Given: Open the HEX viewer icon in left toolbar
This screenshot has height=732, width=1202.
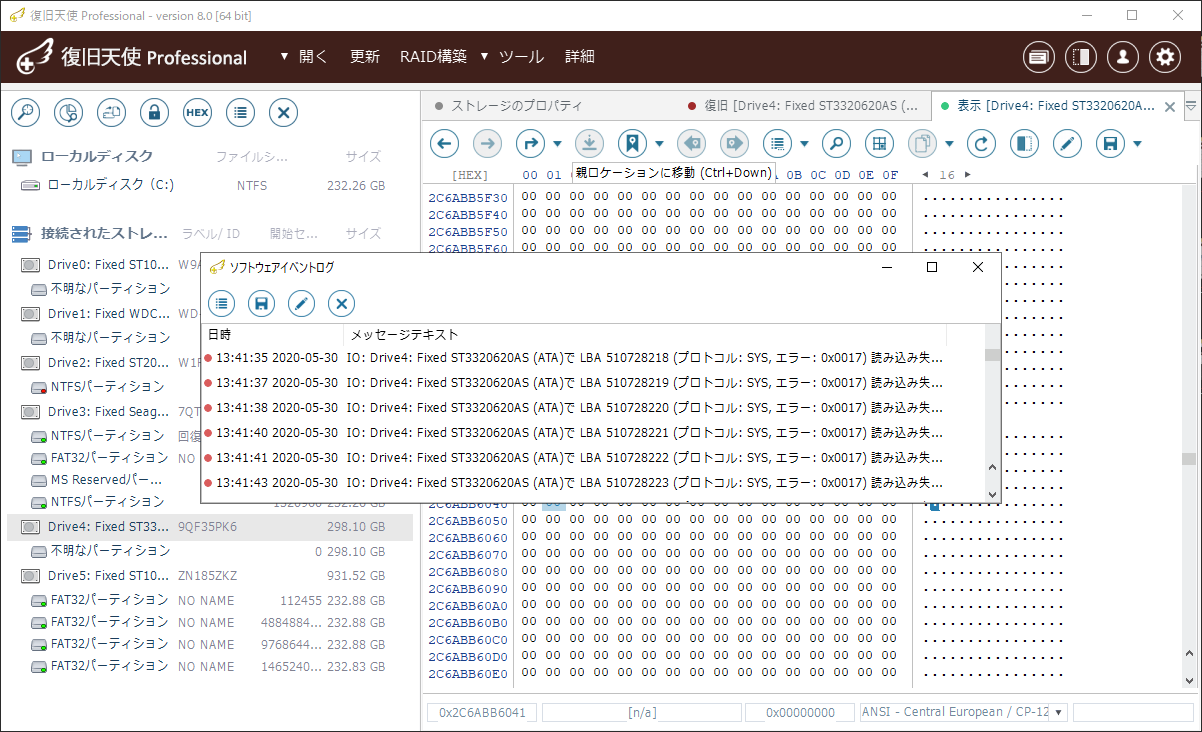Looking at the screenshot, I should (x=197, y=113).
